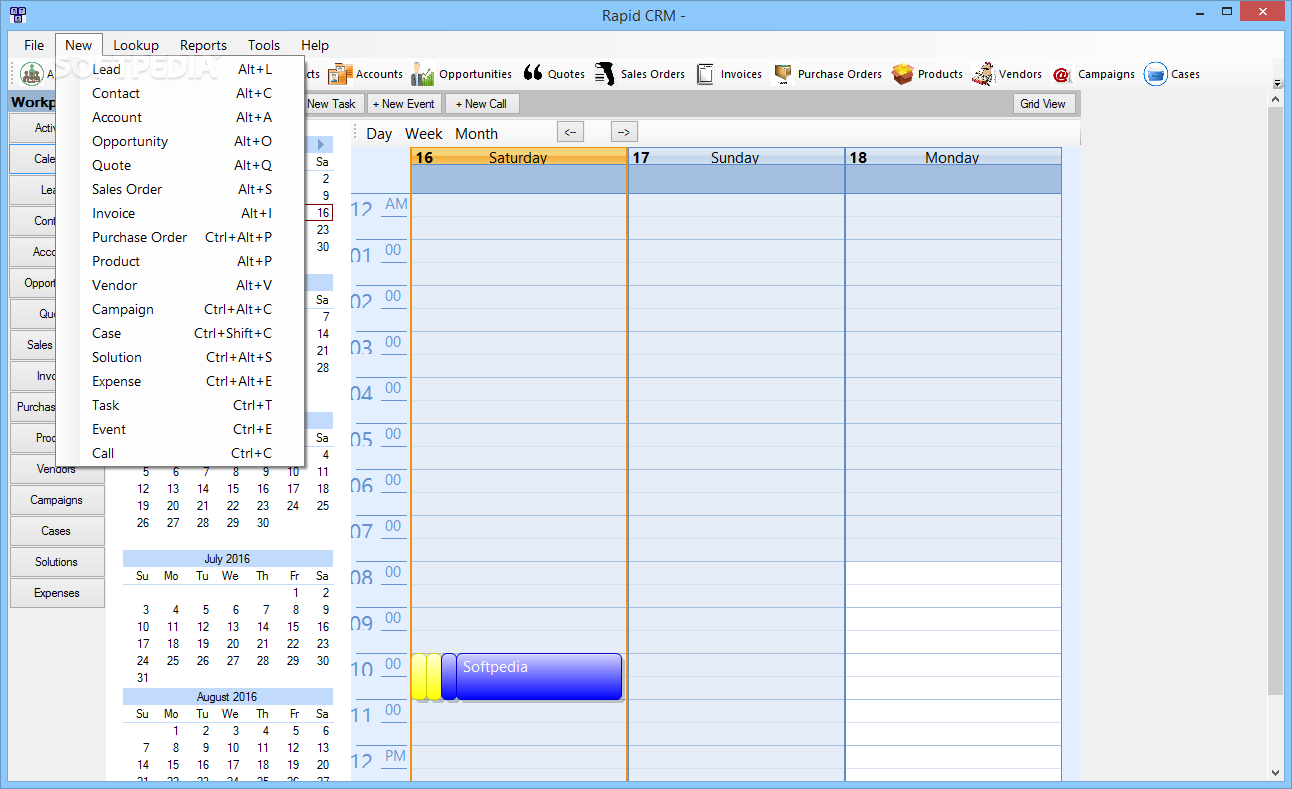Select August 10 in the mini calendar

pyautogui.click(x=233, y=748)
